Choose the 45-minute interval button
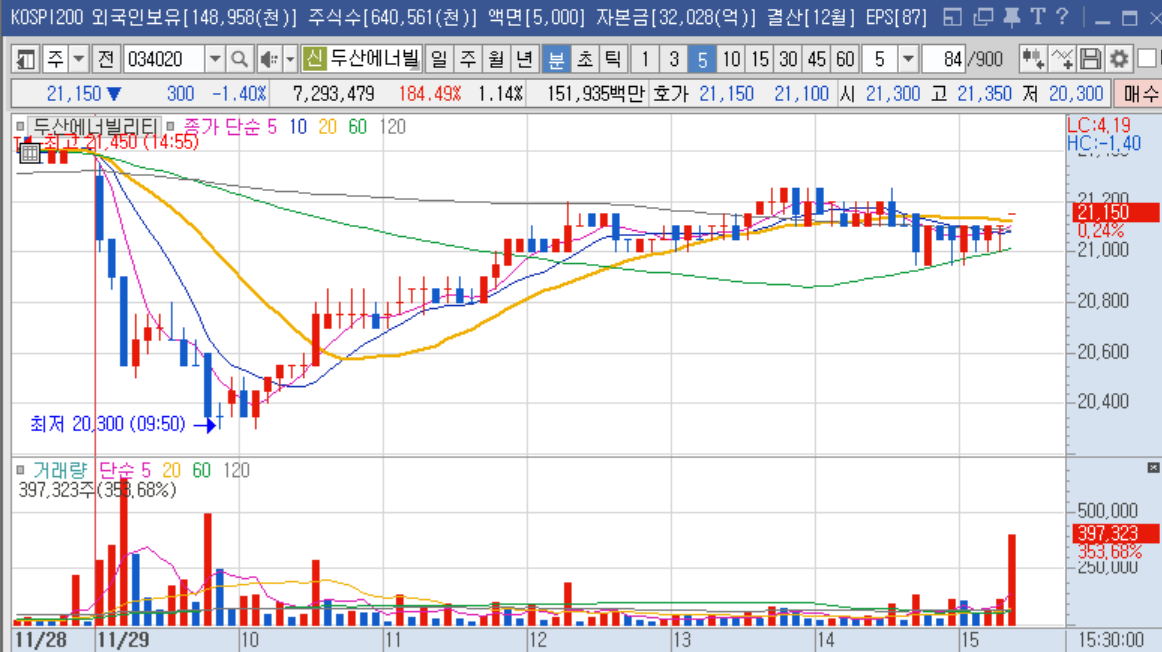Screen dimensions: 1162x652 click(817, 59)
